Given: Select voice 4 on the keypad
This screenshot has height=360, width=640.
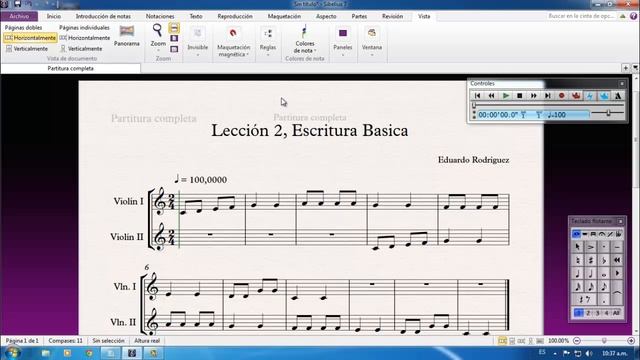Looking at the screenshot, I should [606, 313].
